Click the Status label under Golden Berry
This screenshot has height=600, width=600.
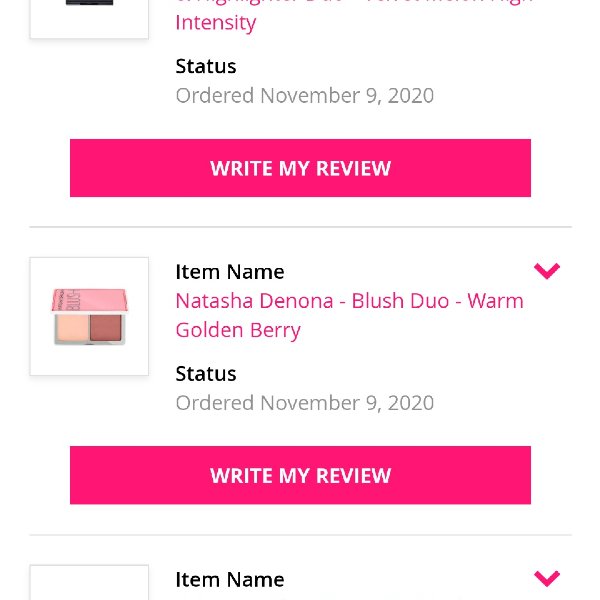click(206, 374)
